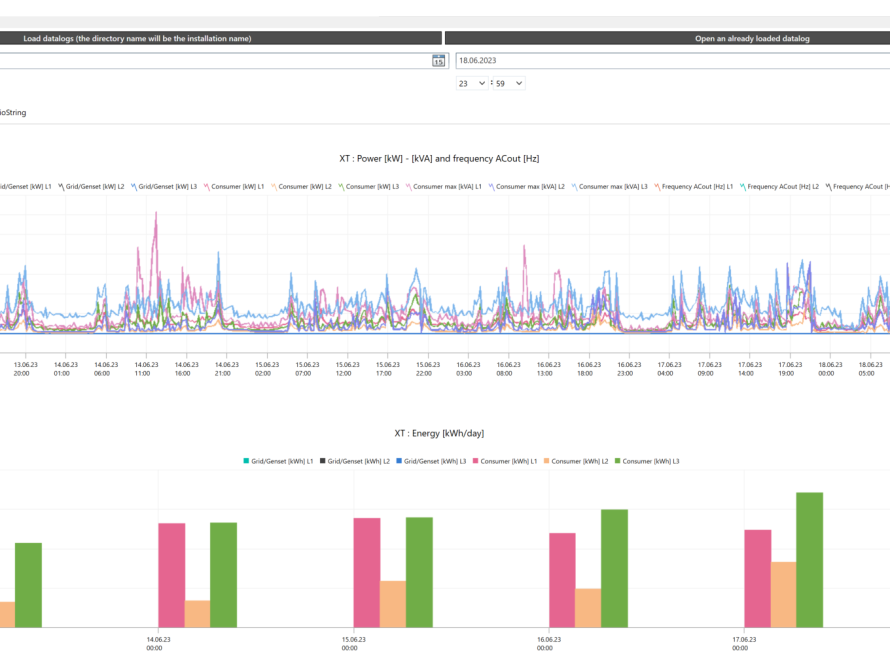Click the Consumer [kWh] L3 green swatch

[x=616, y=461]
